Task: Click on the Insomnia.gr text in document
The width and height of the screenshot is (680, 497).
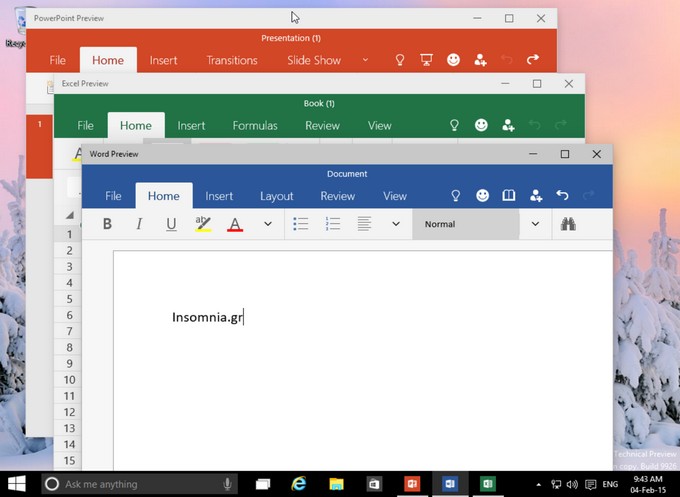Action: (207, 317)
